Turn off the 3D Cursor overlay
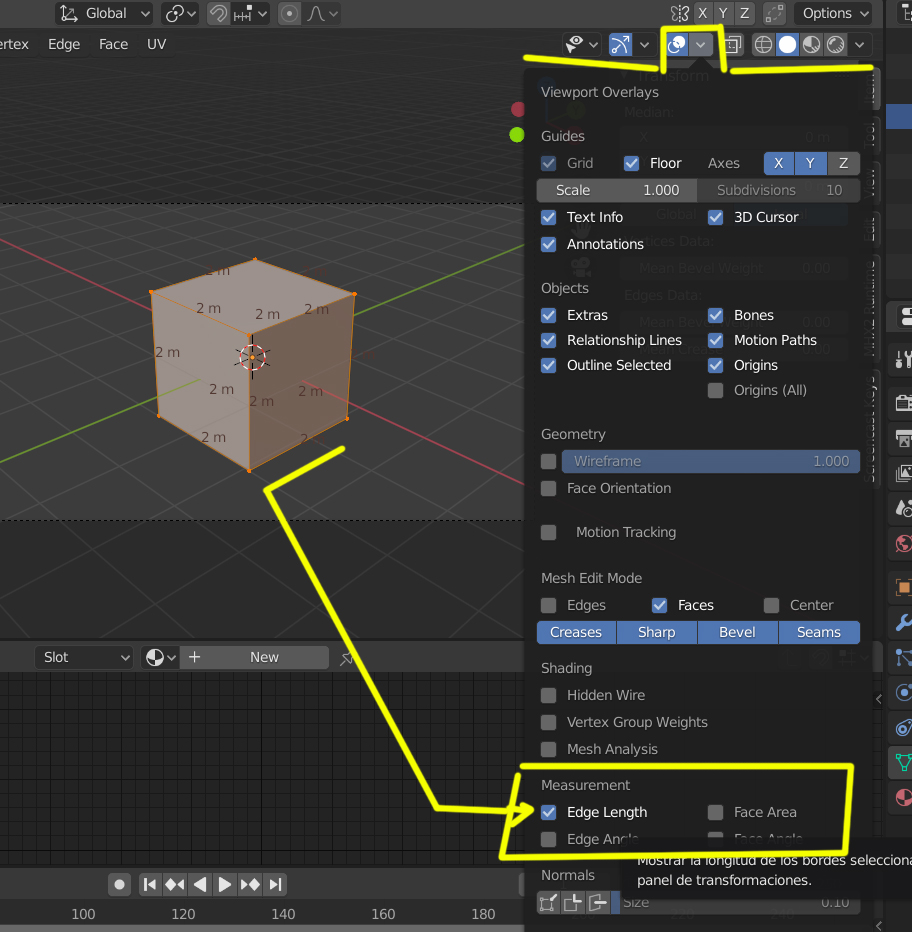912x932 pixels. pyautogui.click(x=716, y=217)
